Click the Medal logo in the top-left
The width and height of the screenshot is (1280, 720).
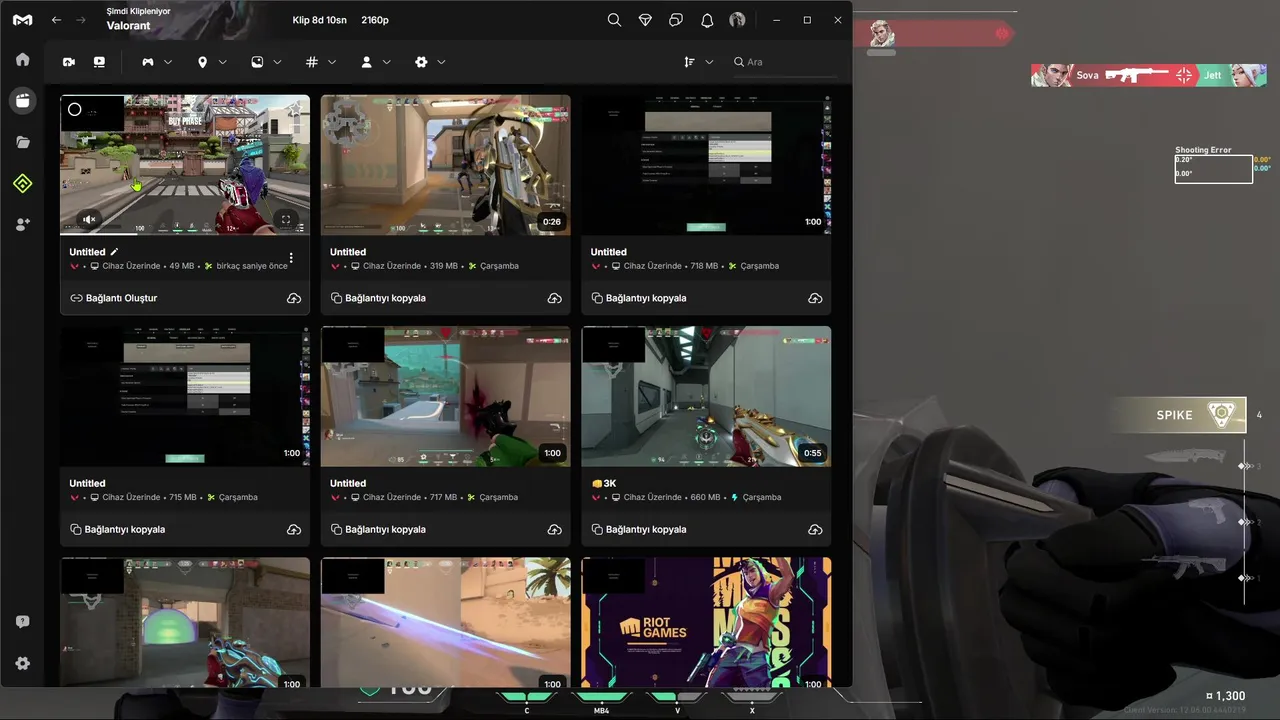point(22,20)
